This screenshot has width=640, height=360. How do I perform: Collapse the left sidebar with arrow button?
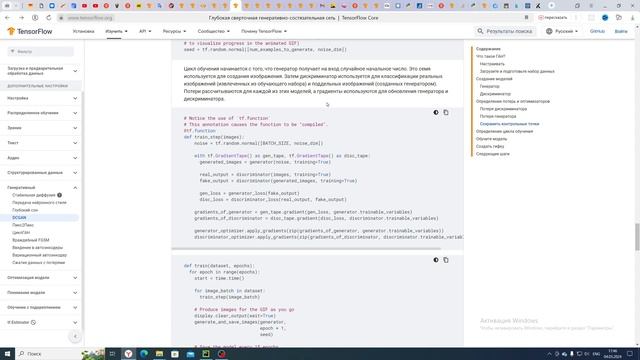[x=75, y=336]
